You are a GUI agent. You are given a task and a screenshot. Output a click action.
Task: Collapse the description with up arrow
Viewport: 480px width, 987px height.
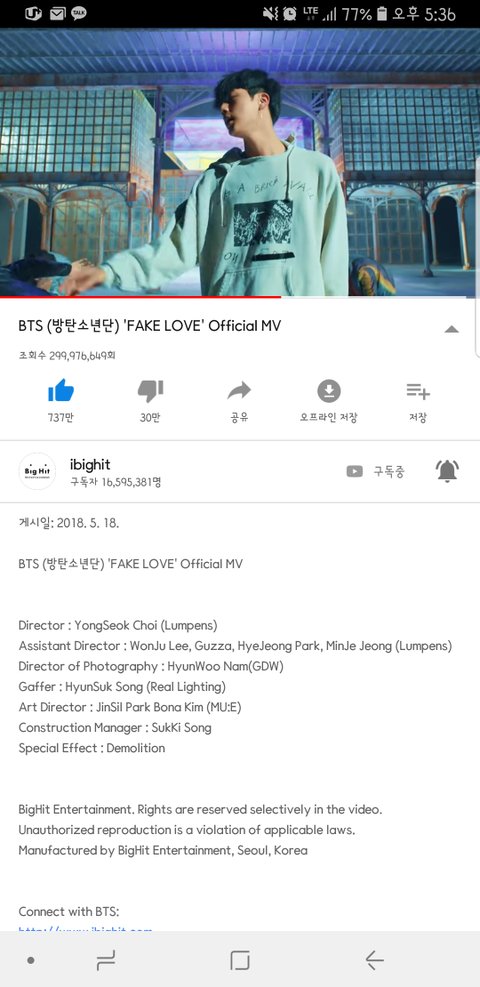tap(452, 329)
